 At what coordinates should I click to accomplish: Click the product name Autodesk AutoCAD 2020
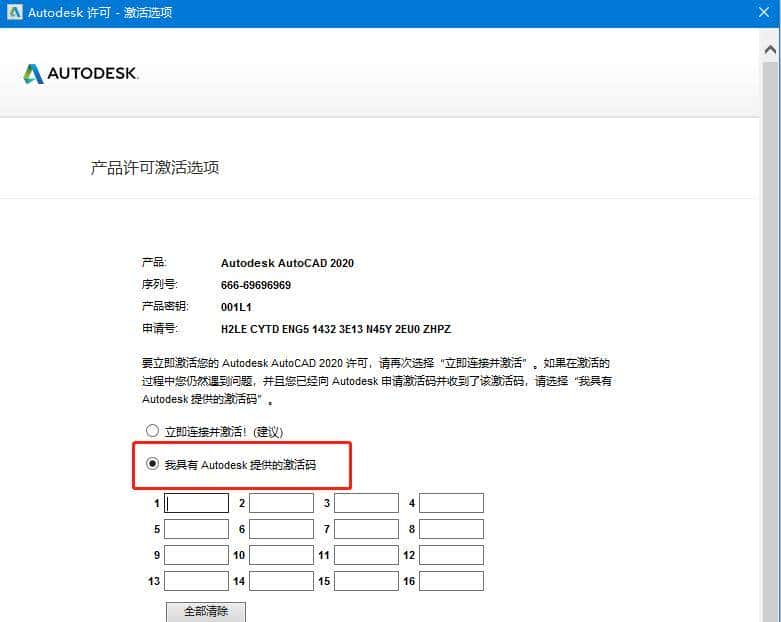[287, 263]
